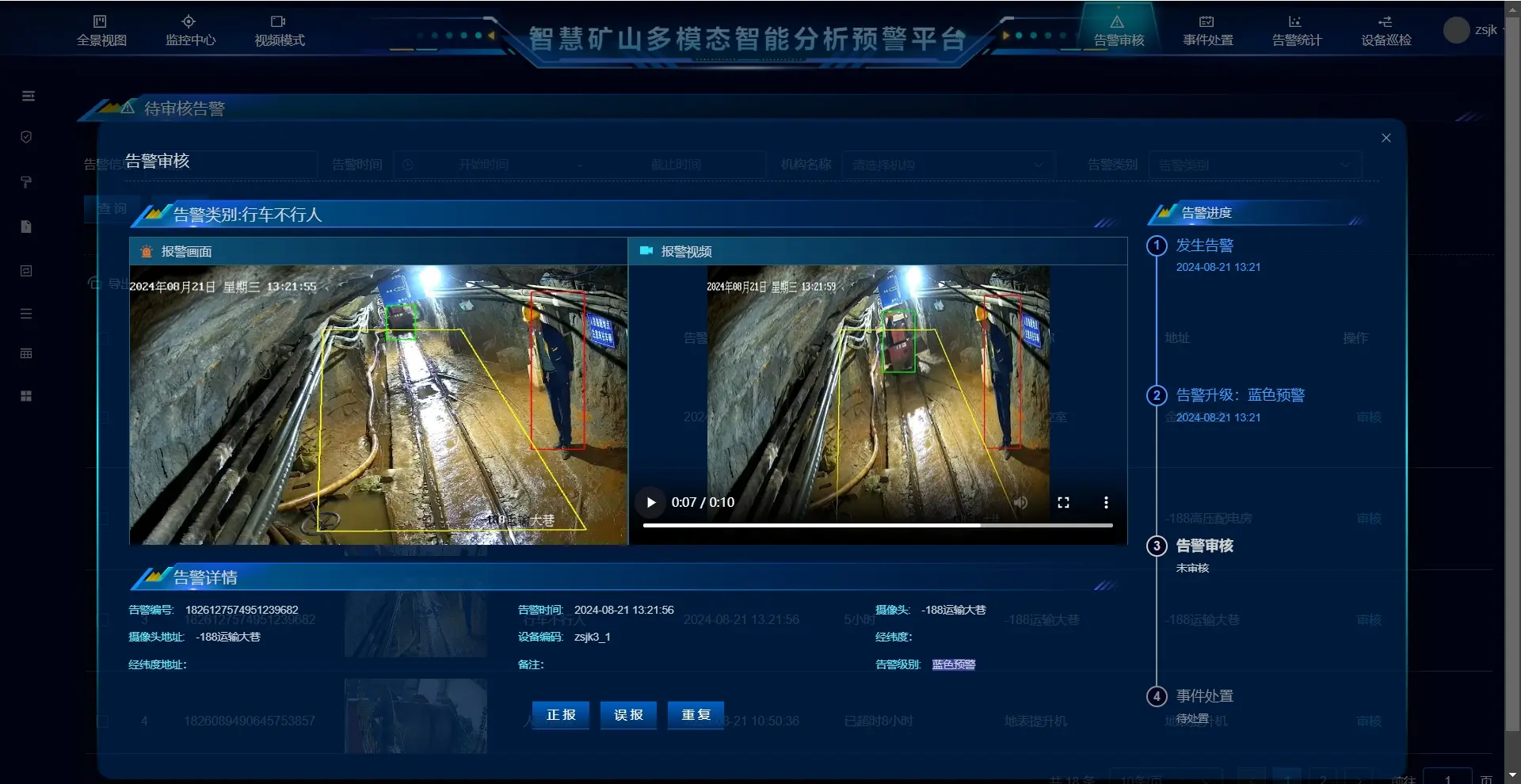
Task: Click the paint-roller icon in left sidebar
Action: pos(26,182)
